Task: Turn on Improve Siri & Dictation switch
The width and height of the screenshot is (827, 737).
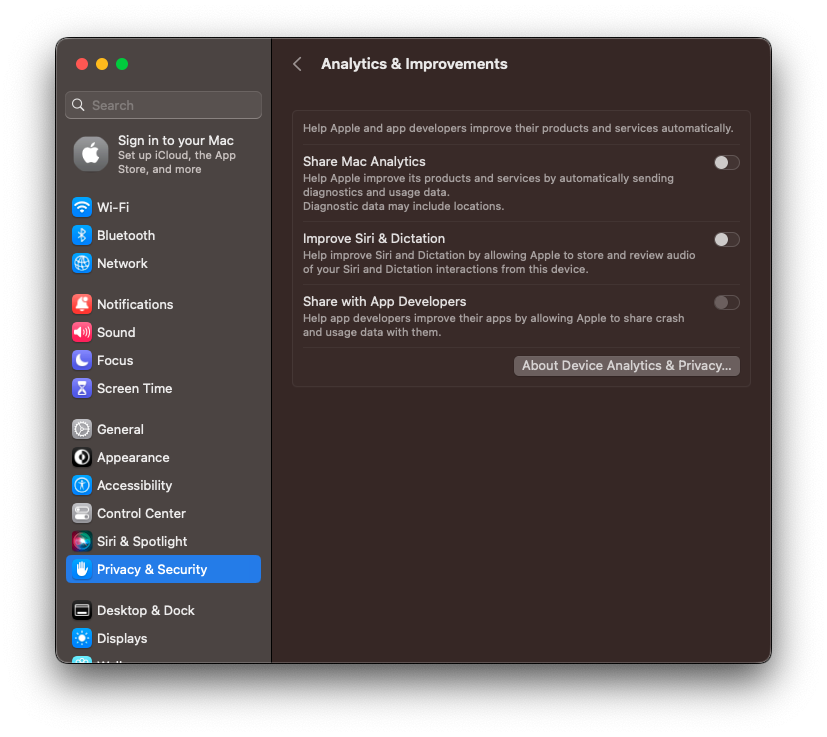Action: point(726,240)
